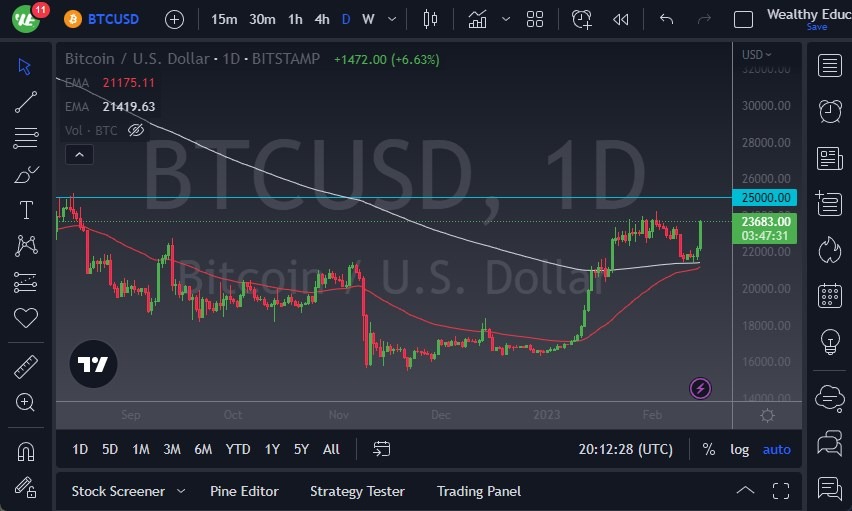Viewport: 852px width, 511px height.
Task: Open the economic calendar panel
Action: [x=830, y=295]
